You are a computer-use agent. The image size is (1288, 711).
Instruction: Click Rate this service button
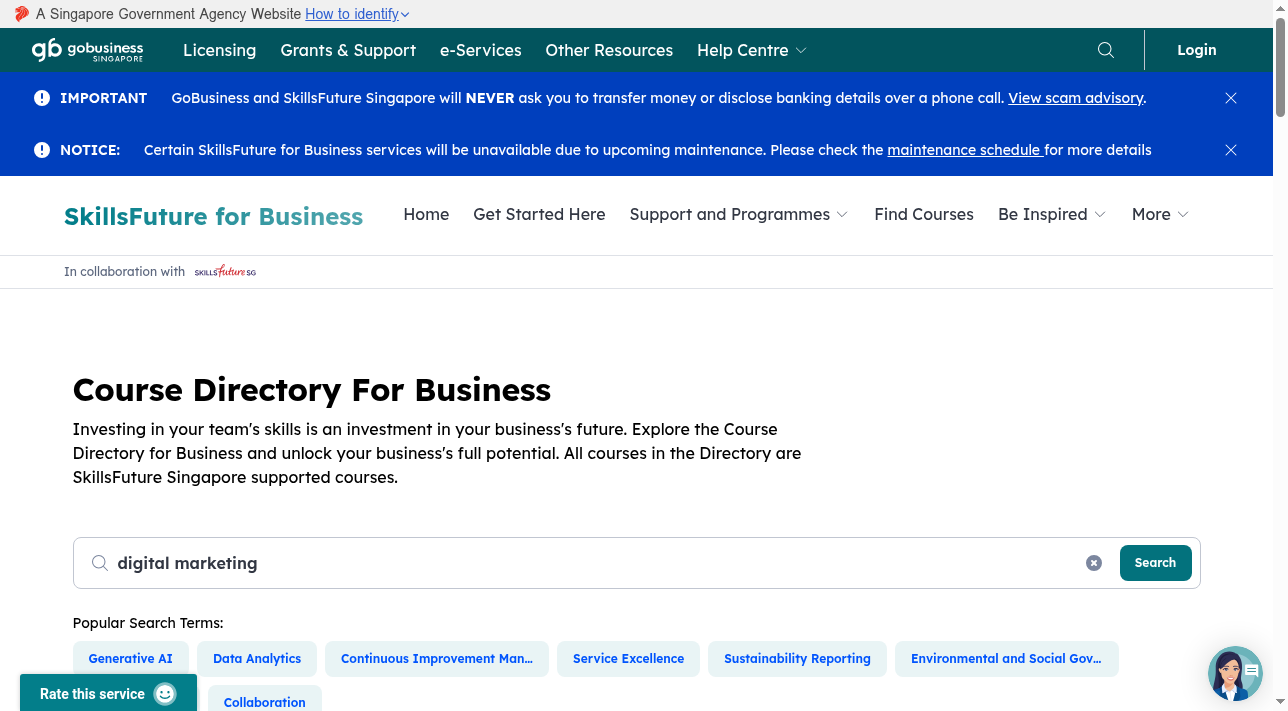(108, 693)
